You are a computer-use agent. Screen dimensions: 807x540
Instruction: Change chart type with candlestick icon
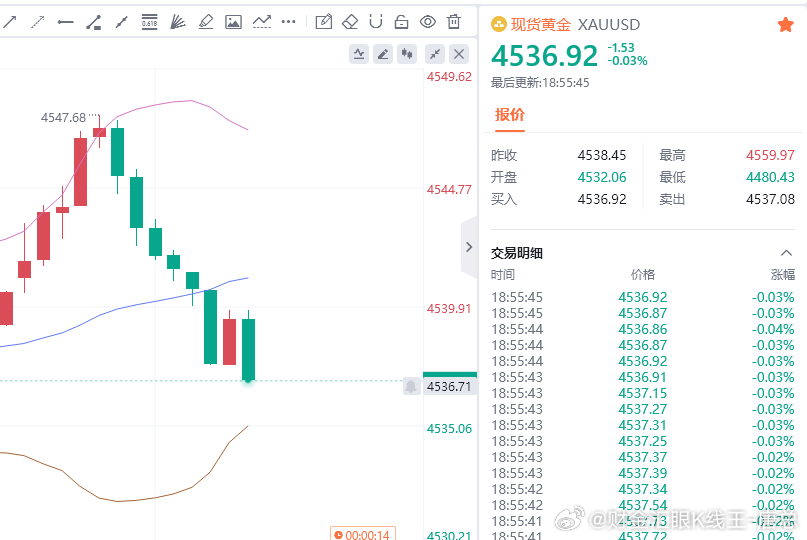coord(407,54)
